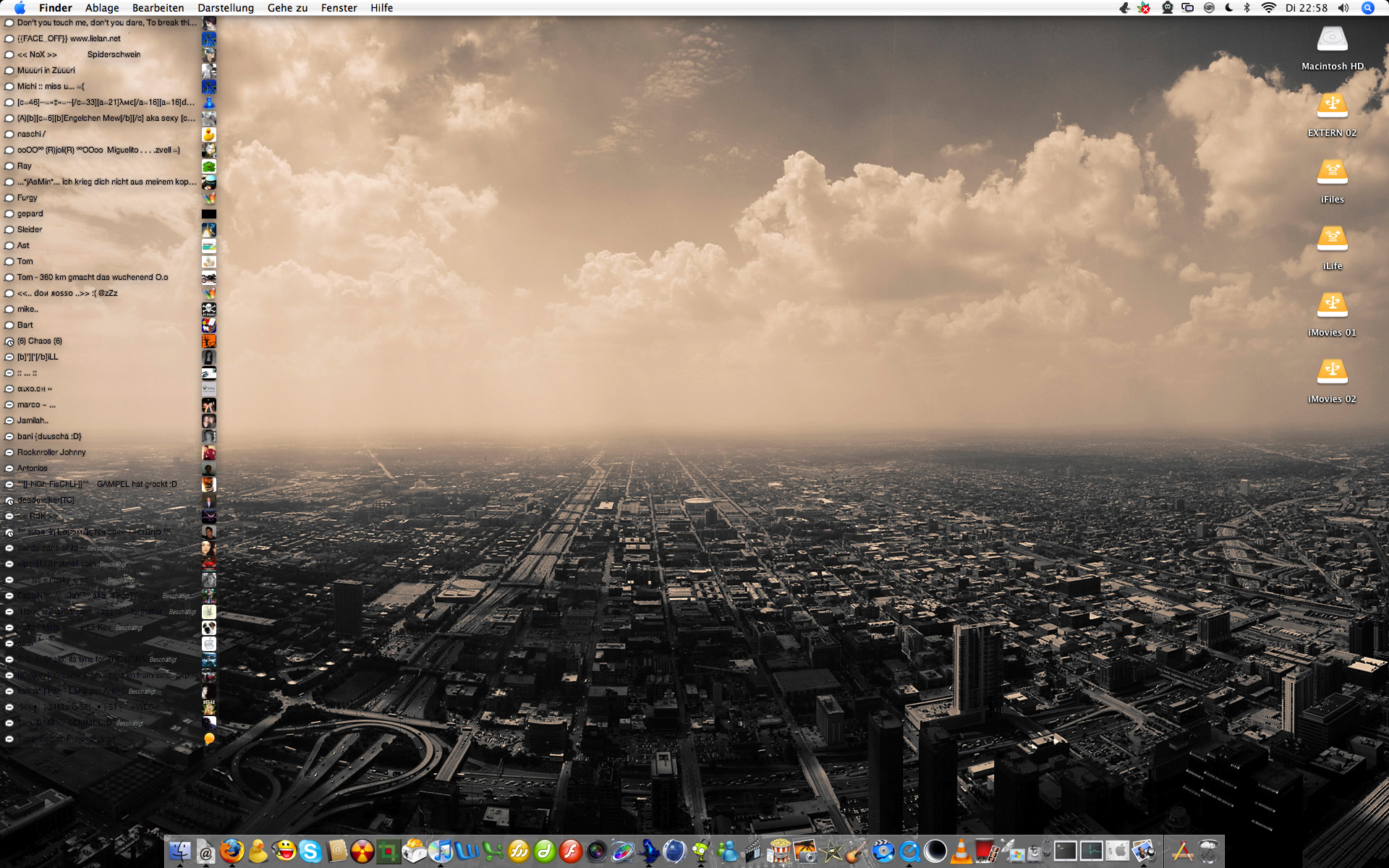Click the Bluetooth menu bar icon
Viewport: 1389px width, 868px height.
1247,8
